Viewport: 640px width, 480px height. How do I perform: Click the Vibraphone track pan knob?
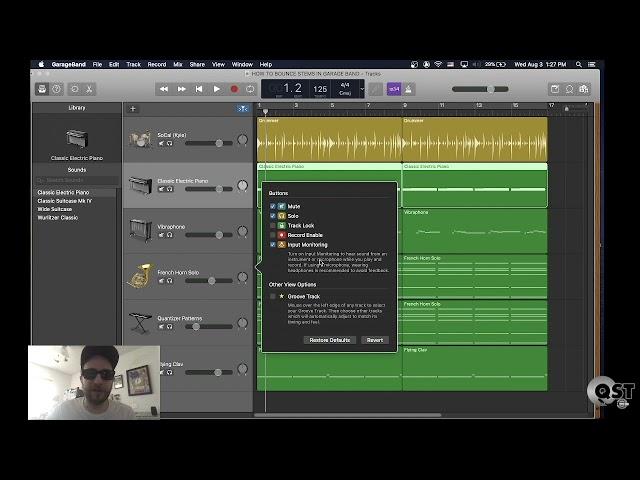(242, 231)
